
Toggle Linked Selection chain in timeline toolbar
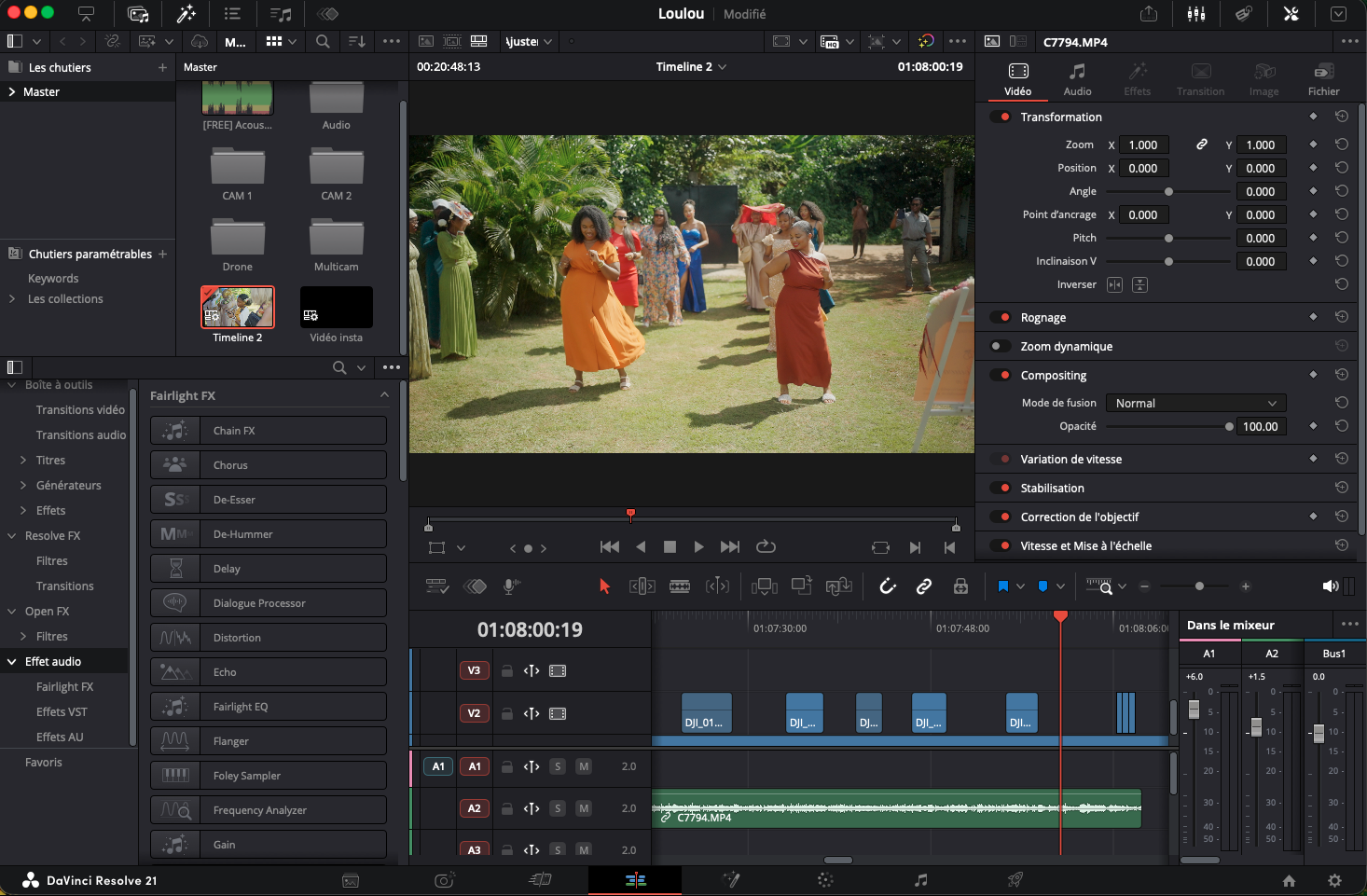click(924, 586)
